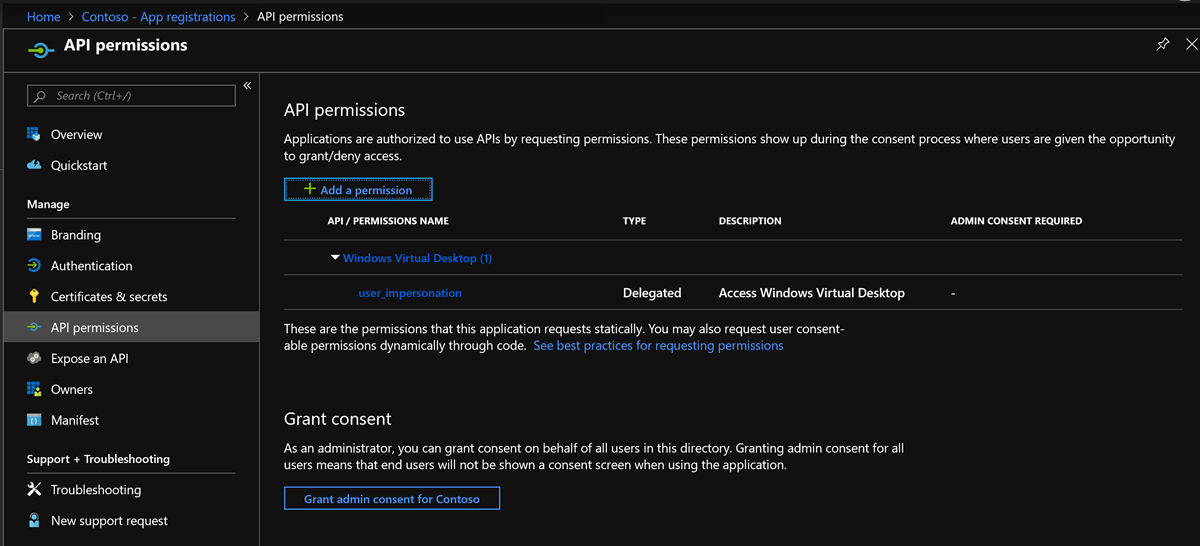Close the API permissions blade
This screenshot has width=1200, height=546.
point(1191,45)
